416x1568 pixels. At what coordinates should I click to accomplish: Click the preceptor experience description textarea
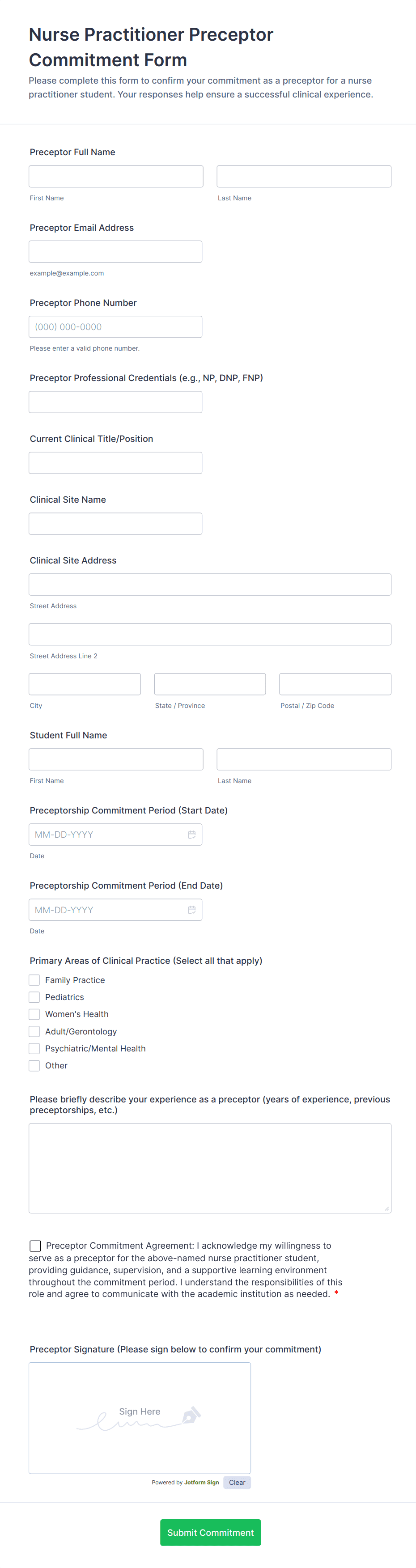click(209, 1168)
